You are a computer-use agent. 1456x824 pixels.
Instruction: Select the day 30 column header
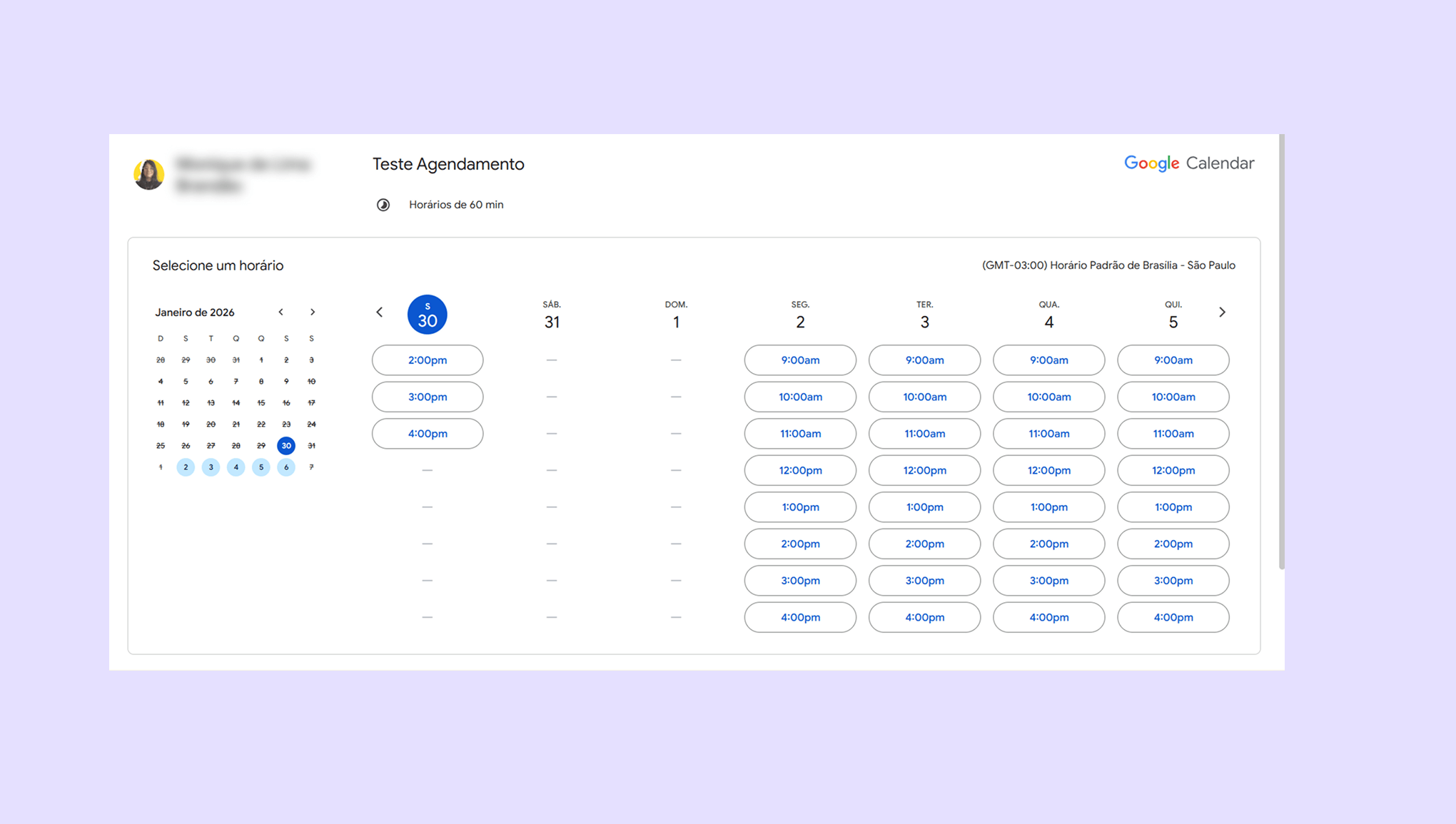428,315
